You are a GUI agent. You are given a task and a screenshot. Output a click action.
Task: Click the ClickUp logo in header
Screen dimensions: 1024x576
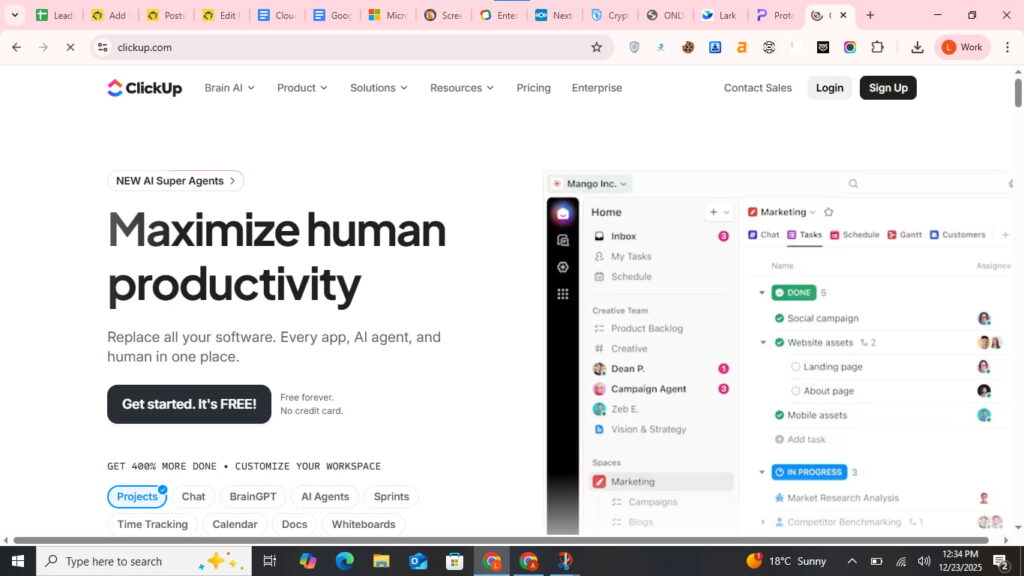[145, 88]
